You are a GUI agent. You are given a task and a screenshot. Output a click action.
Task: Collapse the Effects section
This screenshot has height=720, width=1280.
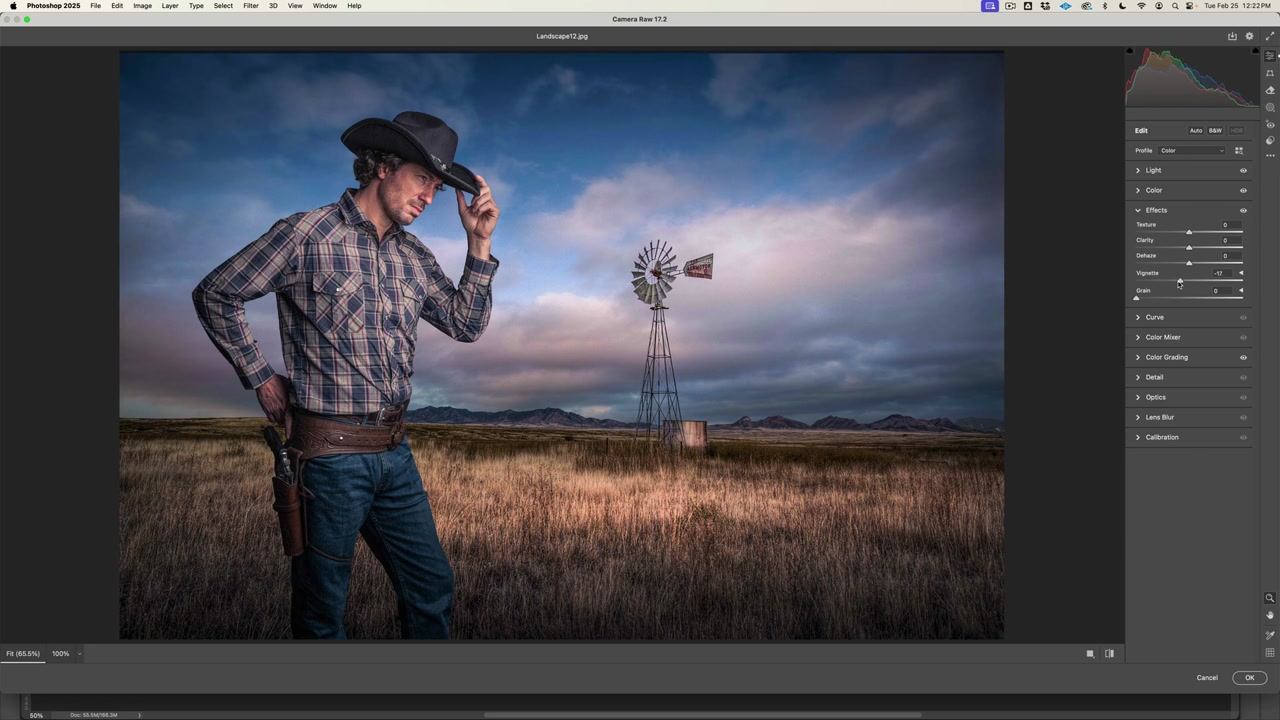point(1137,210)
